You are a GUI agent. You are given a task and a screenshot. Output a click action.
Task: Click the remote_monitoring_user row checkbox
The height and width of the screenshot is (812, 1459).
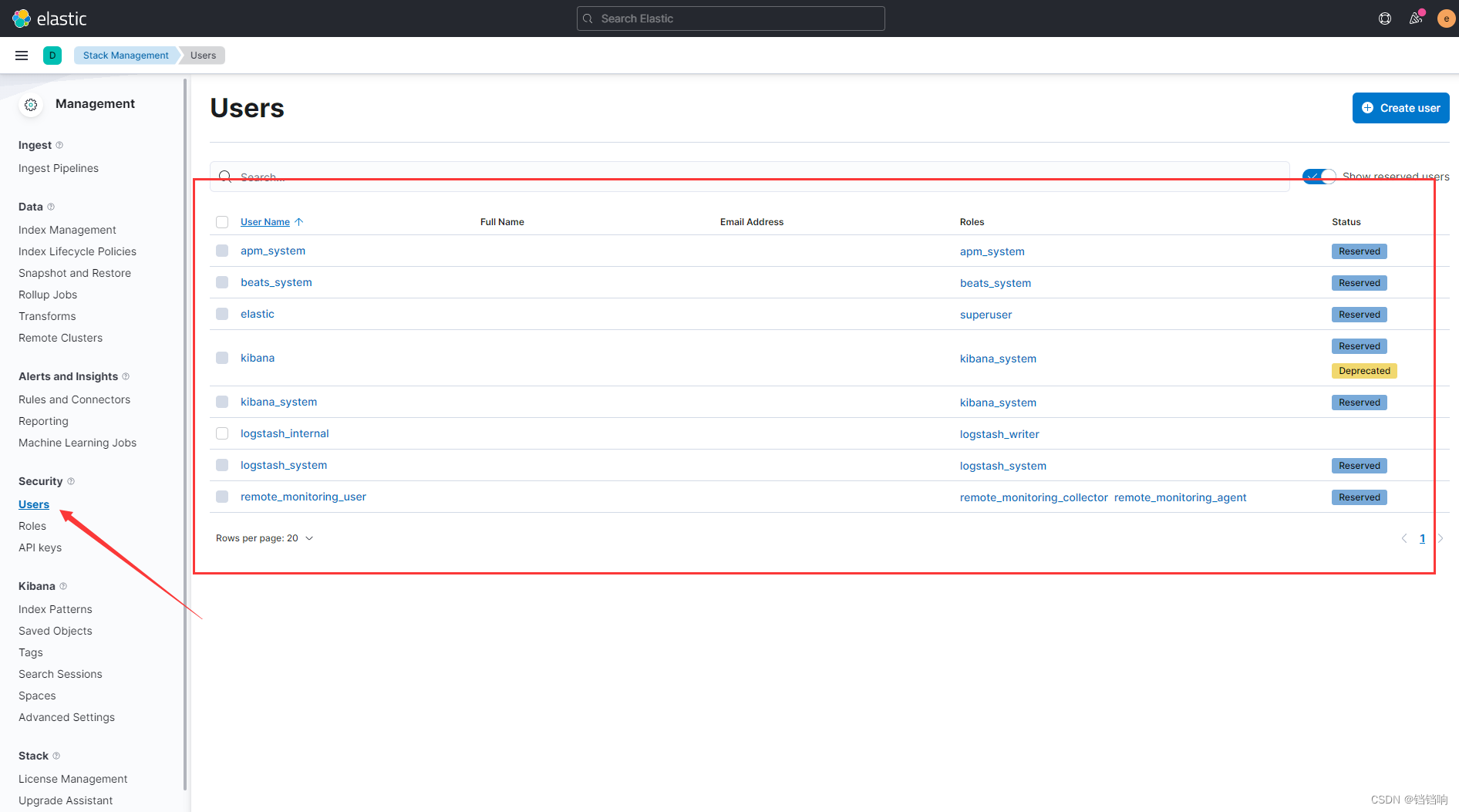coord(222,497)
